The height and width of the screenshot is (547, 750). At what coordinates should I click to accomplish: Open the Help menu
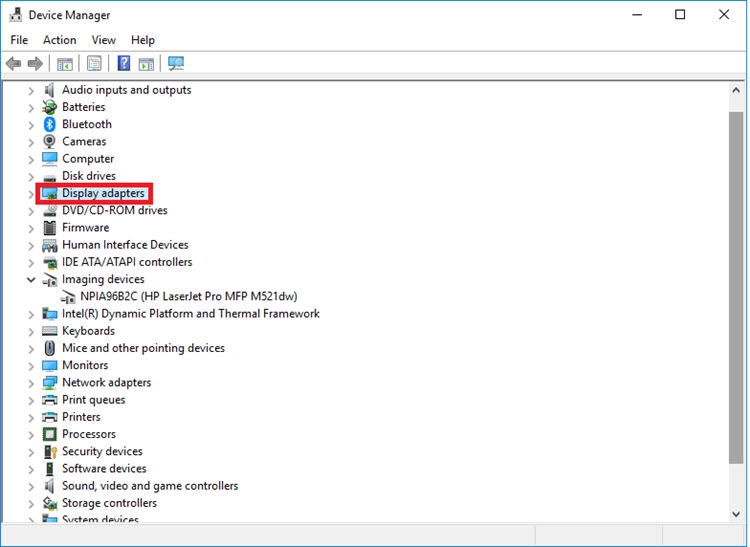[143, 40]
